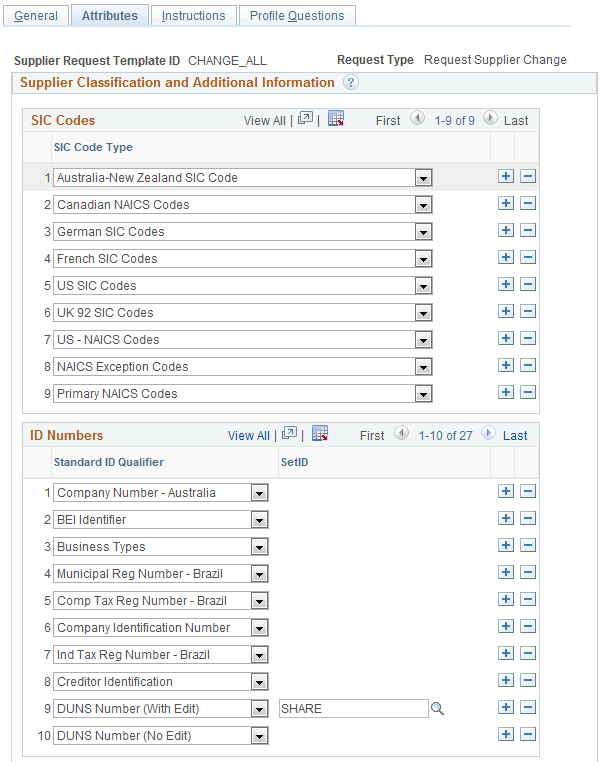
Task: Open the UK 92 SIC Codes dropdown
Action: (423, 313)
